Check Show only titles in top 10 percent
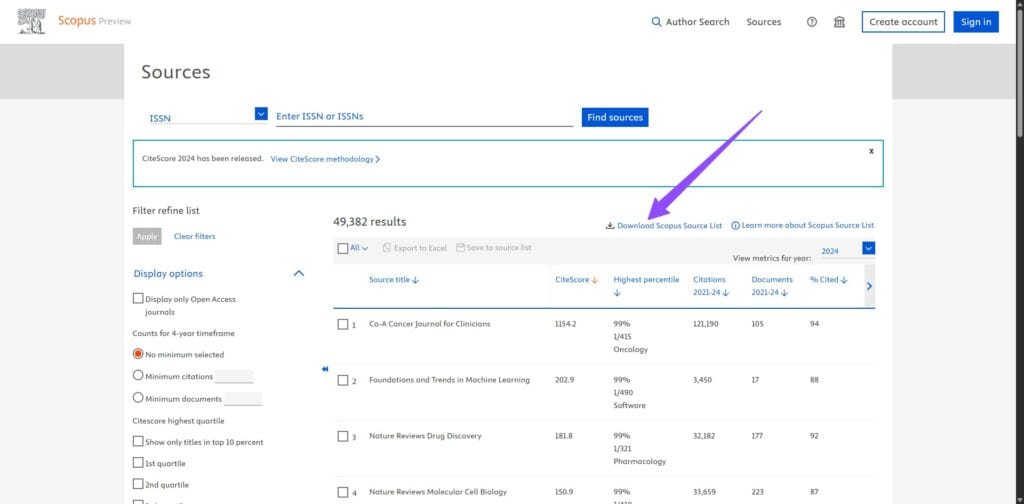 pyautogui.click(x=138, y=441)
